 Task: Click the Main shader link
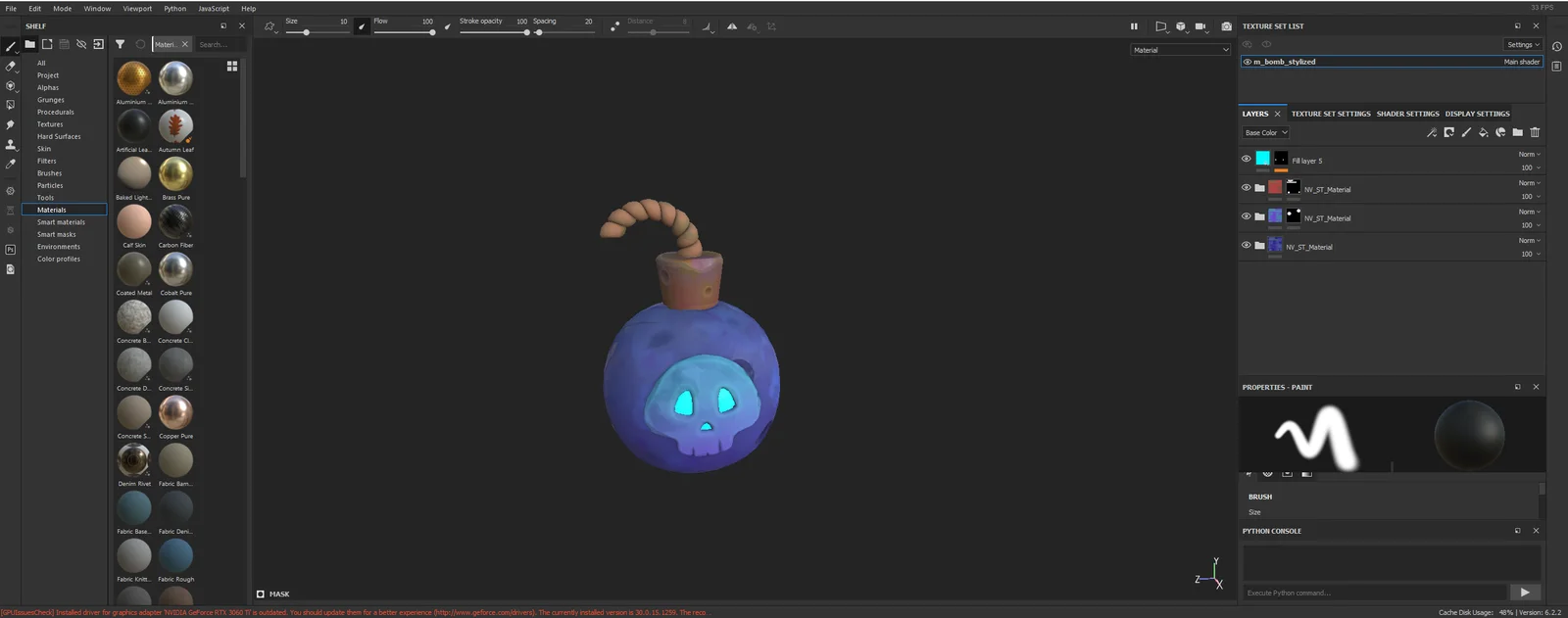click(x=1521, y=62)
